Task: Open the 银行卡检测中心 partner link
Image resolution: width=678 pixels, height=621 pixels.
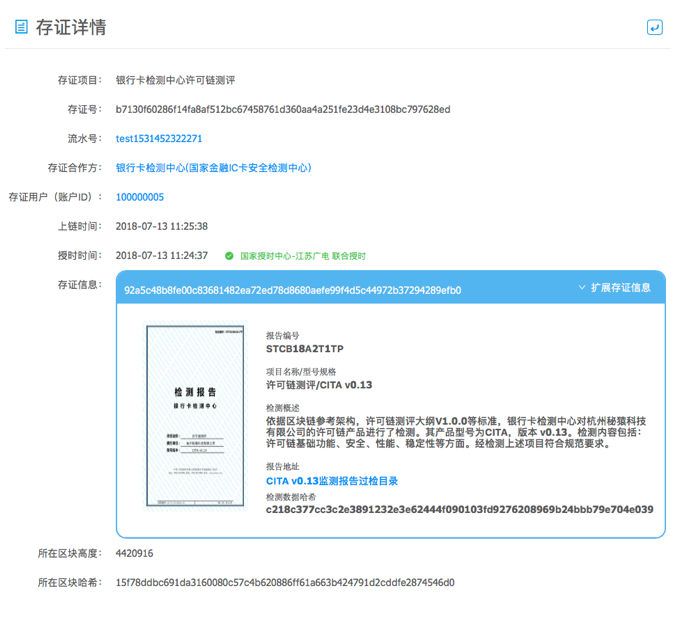Action: 213,168
